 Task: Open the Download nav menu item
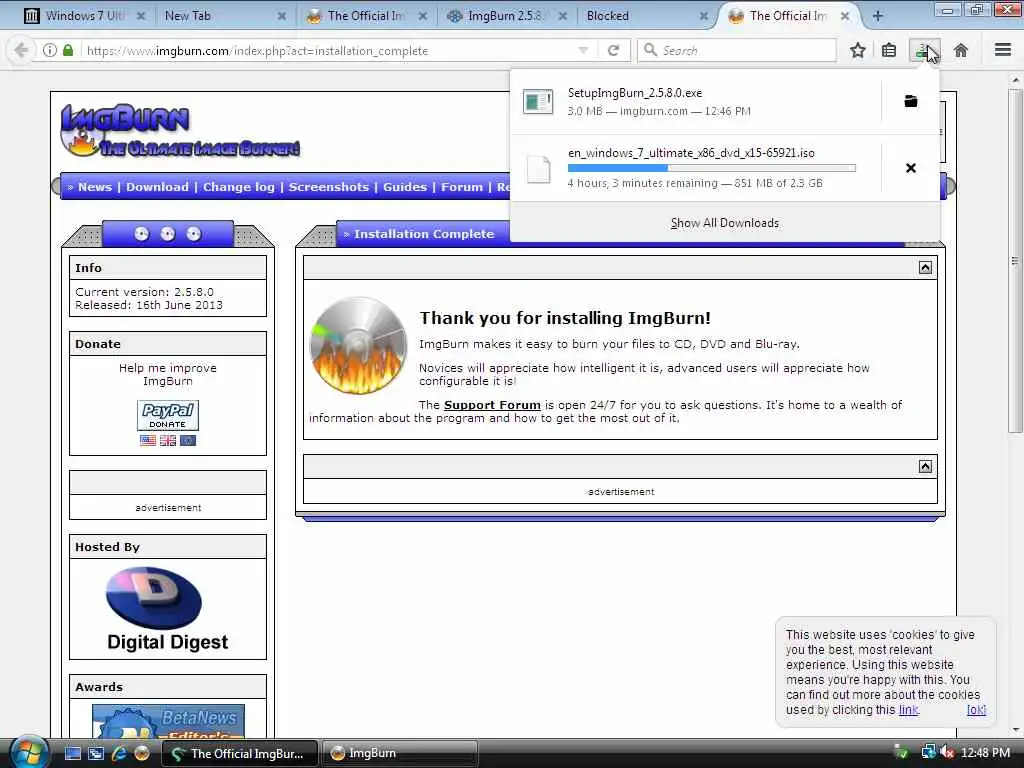(157, 187)
